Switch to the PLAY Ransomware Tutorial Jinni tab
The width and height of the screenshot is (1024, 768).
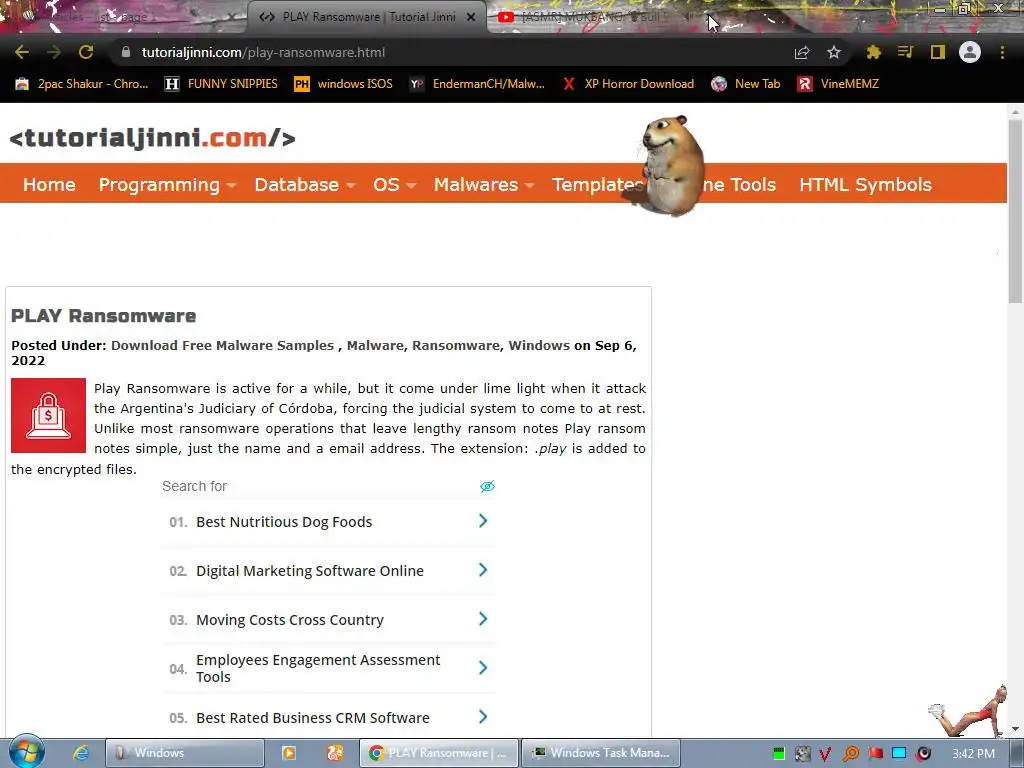tap(369, 17)
